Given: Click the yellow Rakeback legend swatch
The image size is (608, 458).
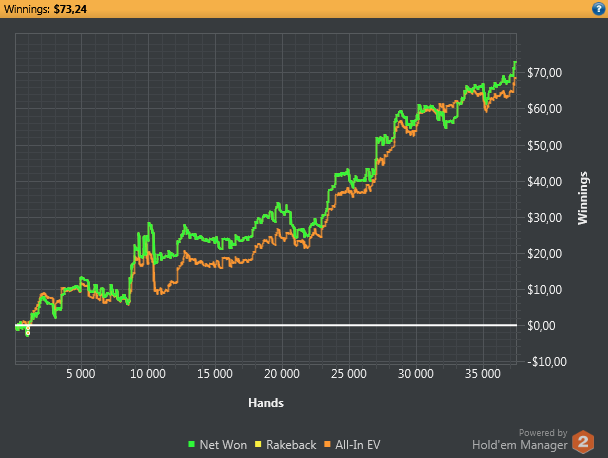Looking at the screenshot, I should point(258,444).
